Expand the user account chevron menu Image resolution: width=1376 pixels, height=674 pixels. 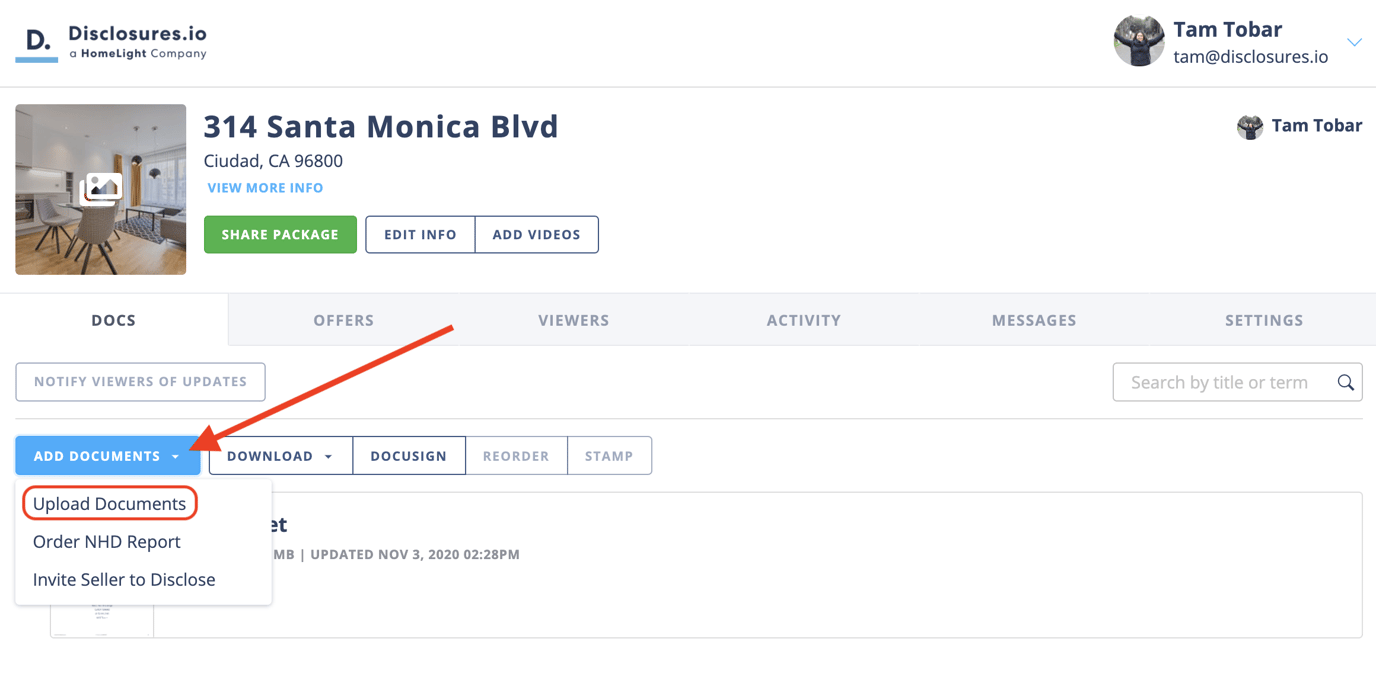click(x=1354, y=42)
